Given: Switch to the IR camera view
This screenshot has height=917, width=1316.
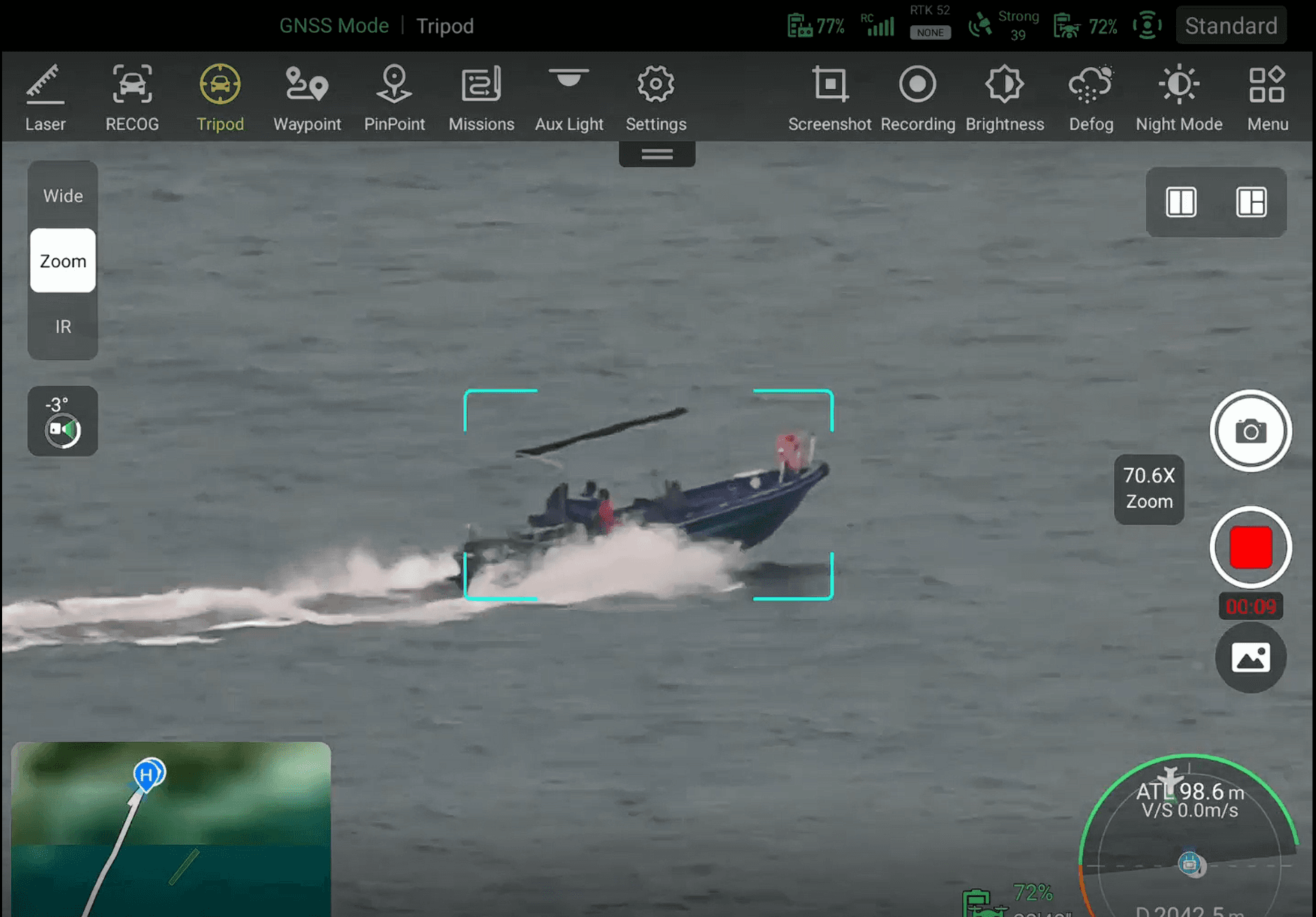Looking at the screenshot, I should 63,327.
